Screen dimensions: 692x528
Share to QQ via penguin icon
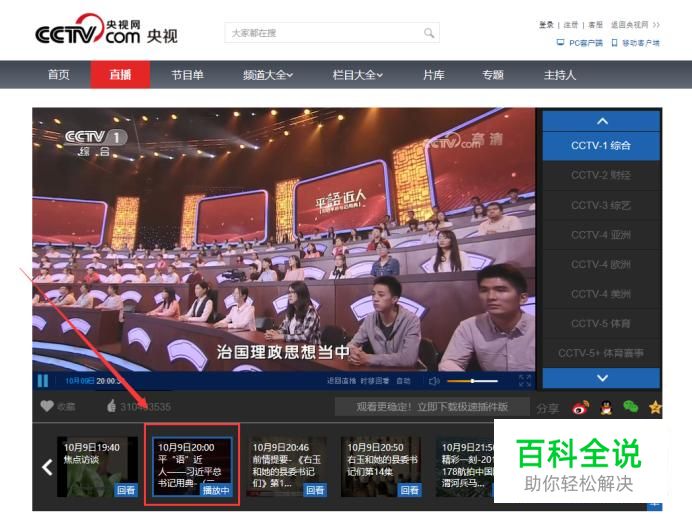606,407
